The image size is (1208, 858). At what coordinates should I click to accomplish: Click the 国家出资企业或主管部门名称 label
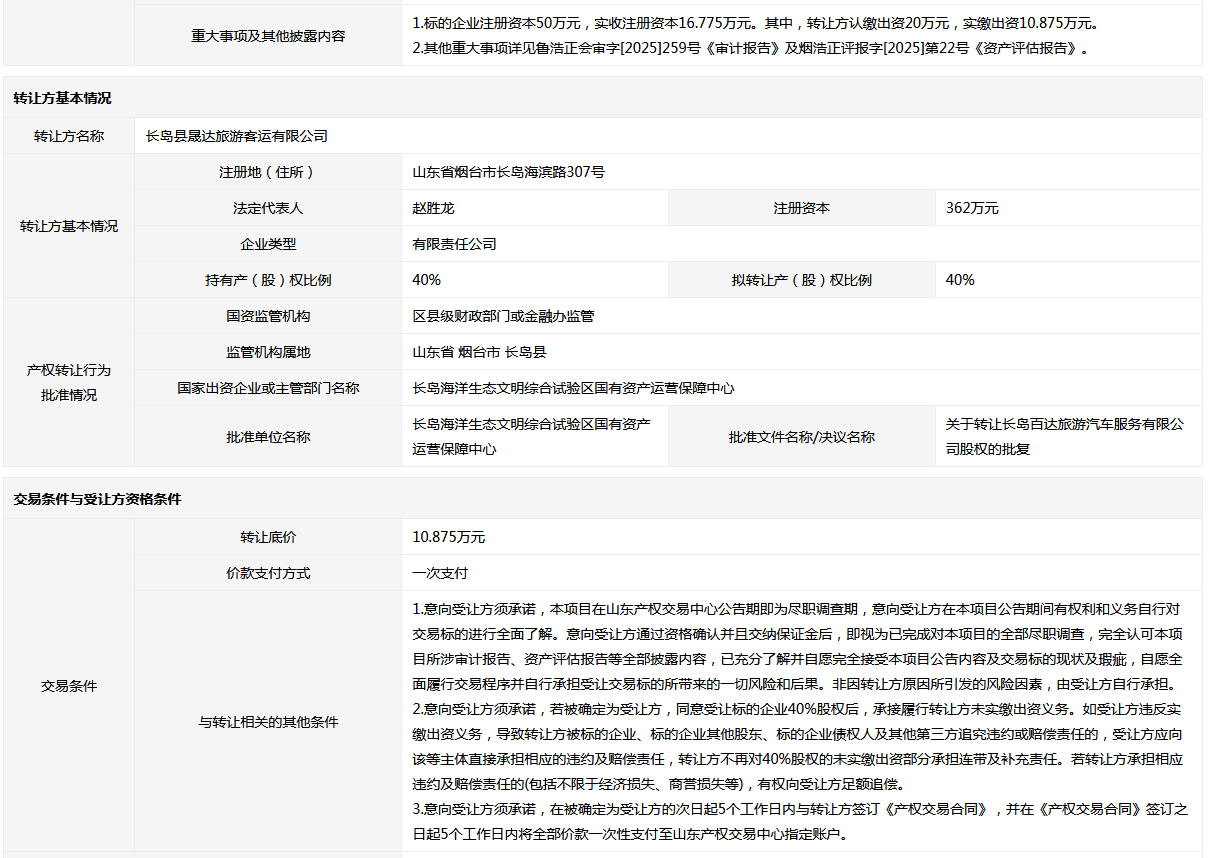(268, 388)
